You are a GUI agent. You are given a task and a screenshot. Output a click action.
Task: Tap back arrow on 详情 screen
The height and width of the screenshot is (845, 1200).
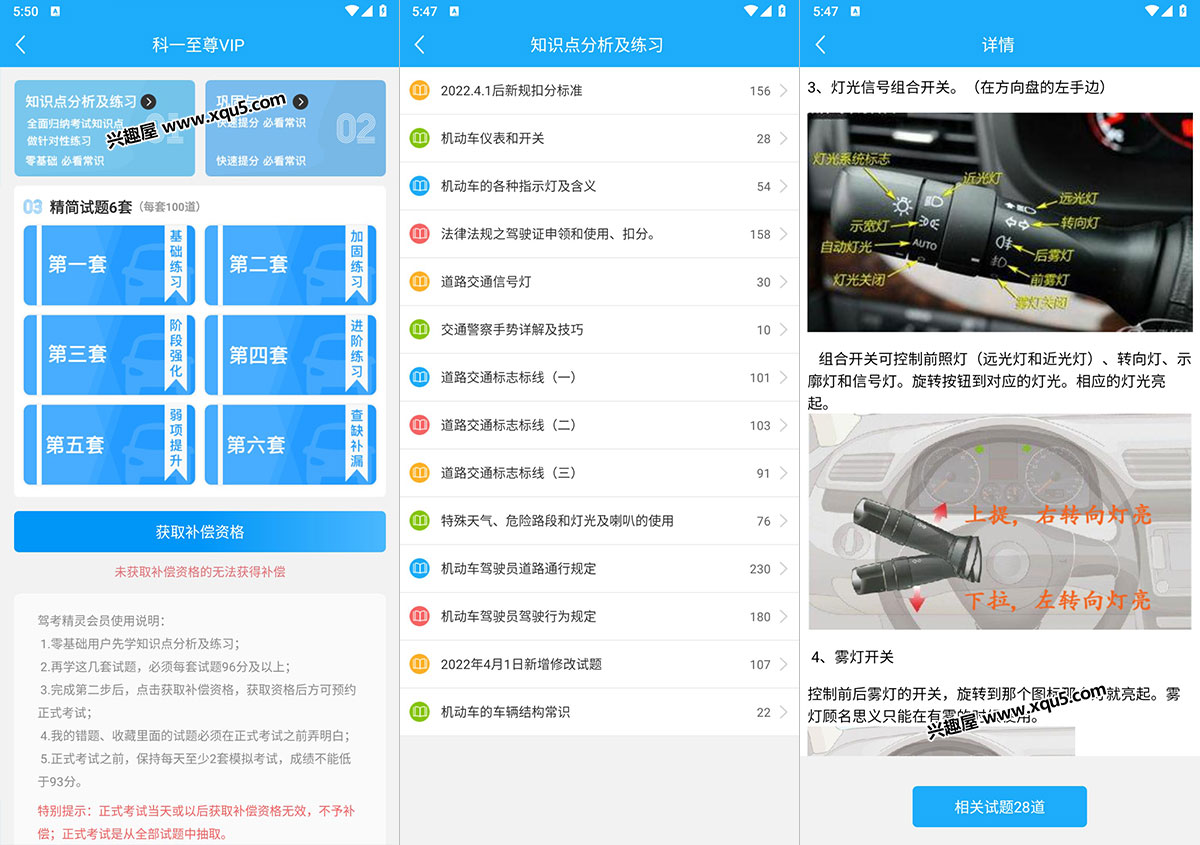pyautogui.click(x=820, y=45)
